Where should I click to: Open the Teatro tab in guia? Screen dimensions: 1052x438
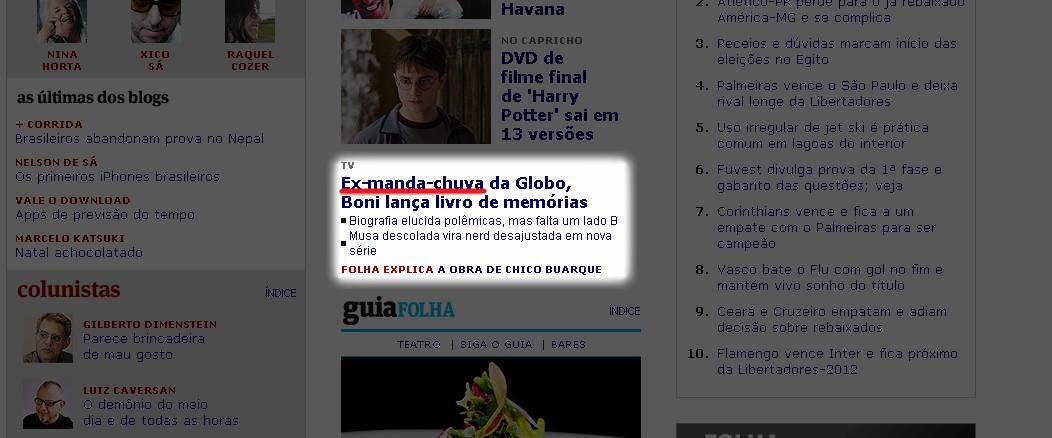pyautogui.click(x=419, y=344)
